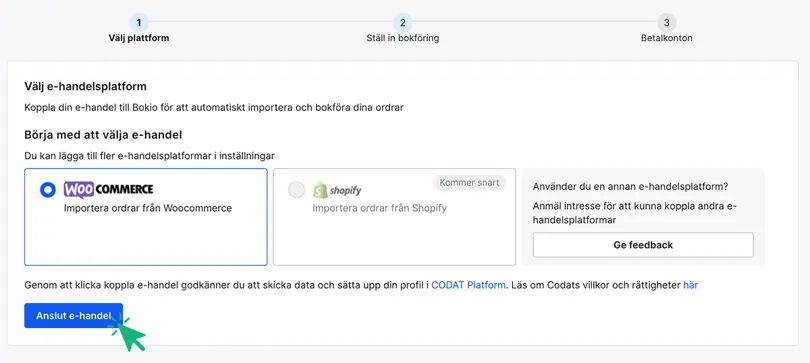Click the 'Betalkonton' step label
810x363 pixels.
point(667,38)
